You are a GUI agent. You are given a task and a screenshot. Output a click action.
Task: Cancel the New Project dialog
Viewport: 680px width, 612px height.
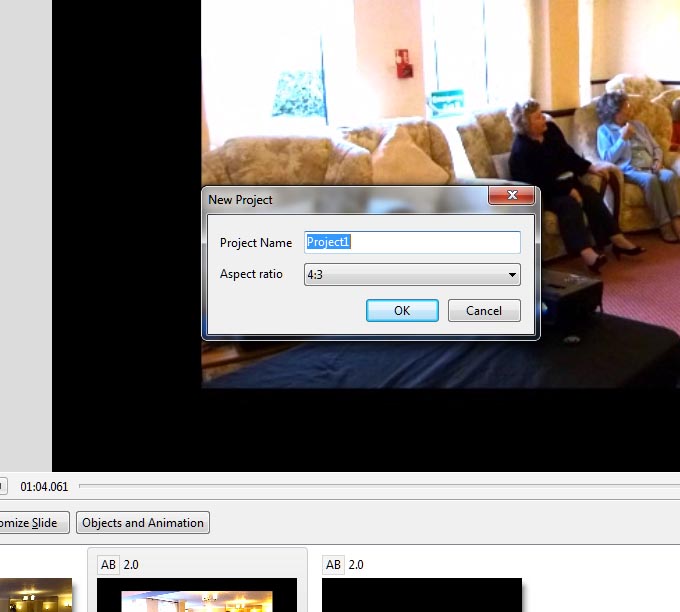click(x=484, y=310)
